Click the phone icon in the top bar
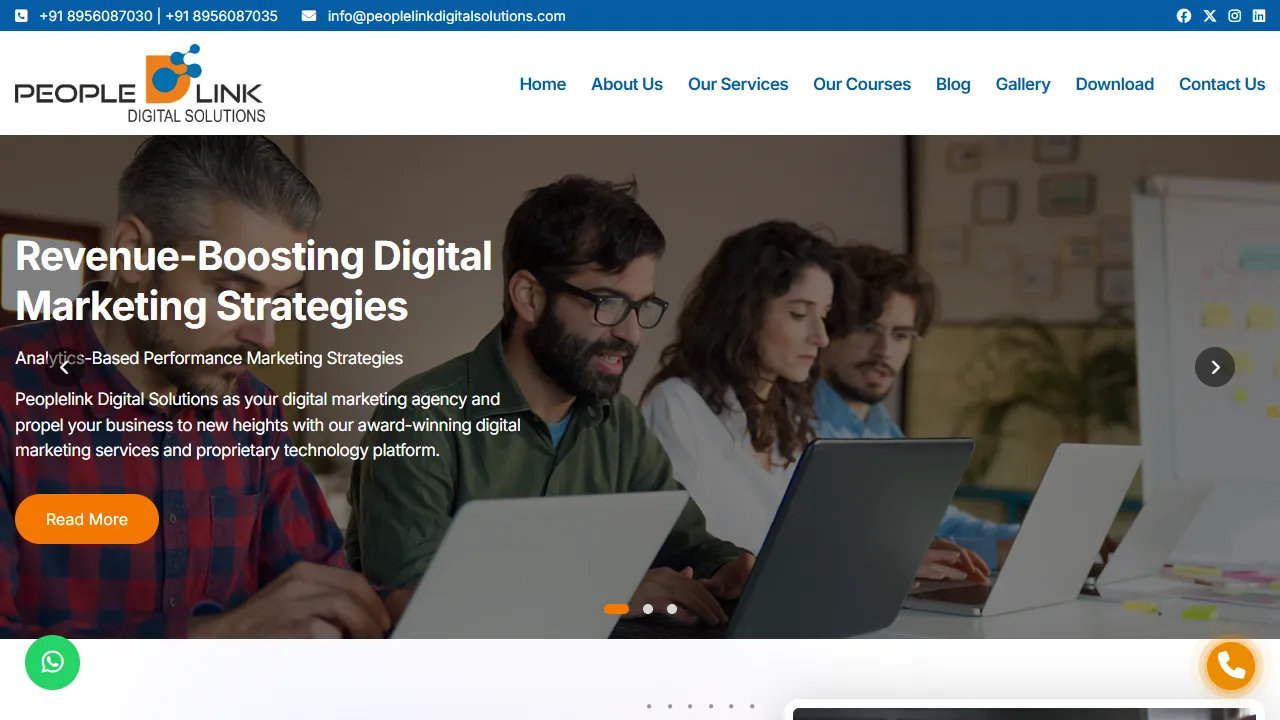 click(x=20, y=15)
